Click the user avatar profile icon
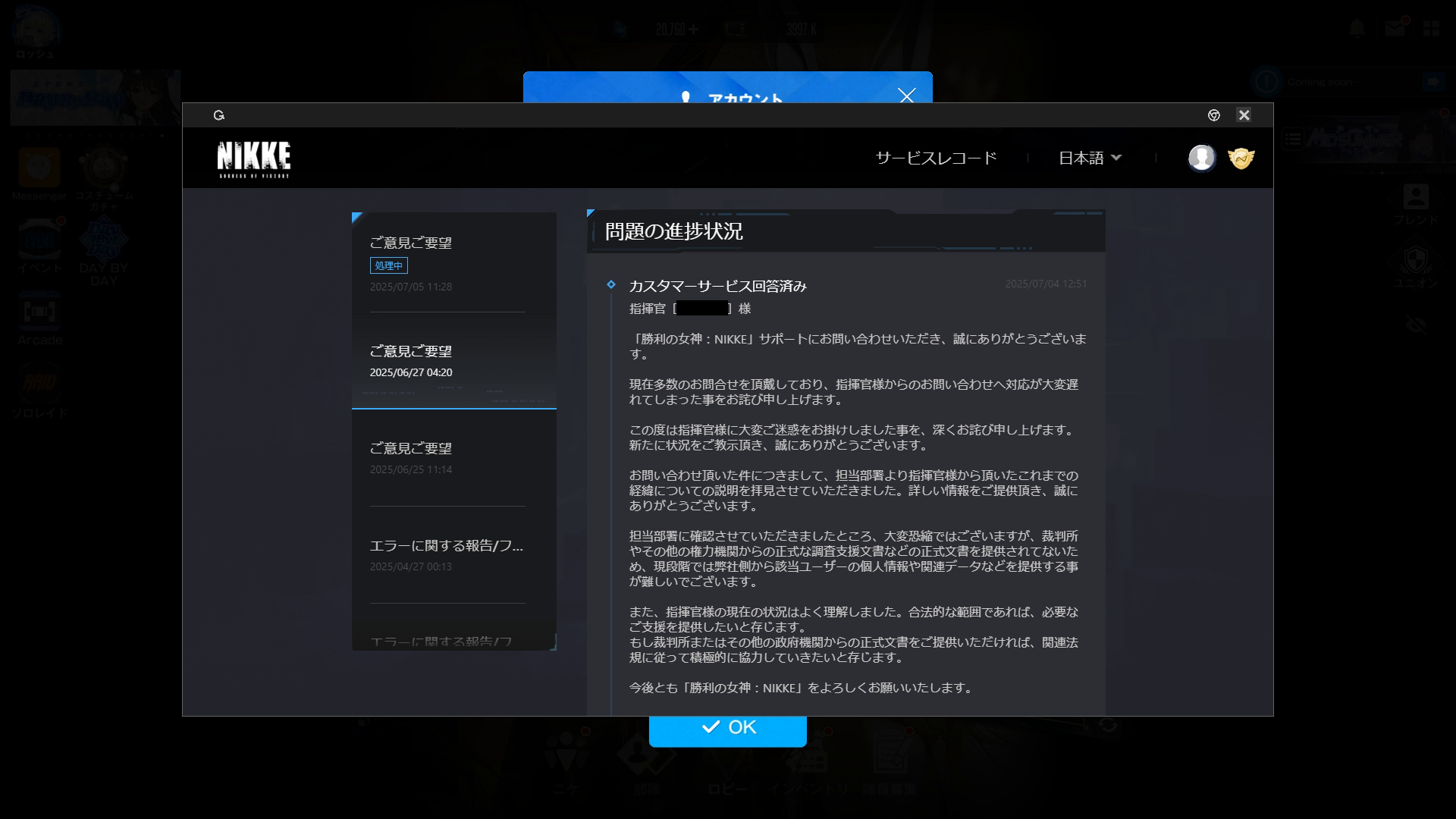Screen dimensions: 1456x819 tap(1201, 158)
